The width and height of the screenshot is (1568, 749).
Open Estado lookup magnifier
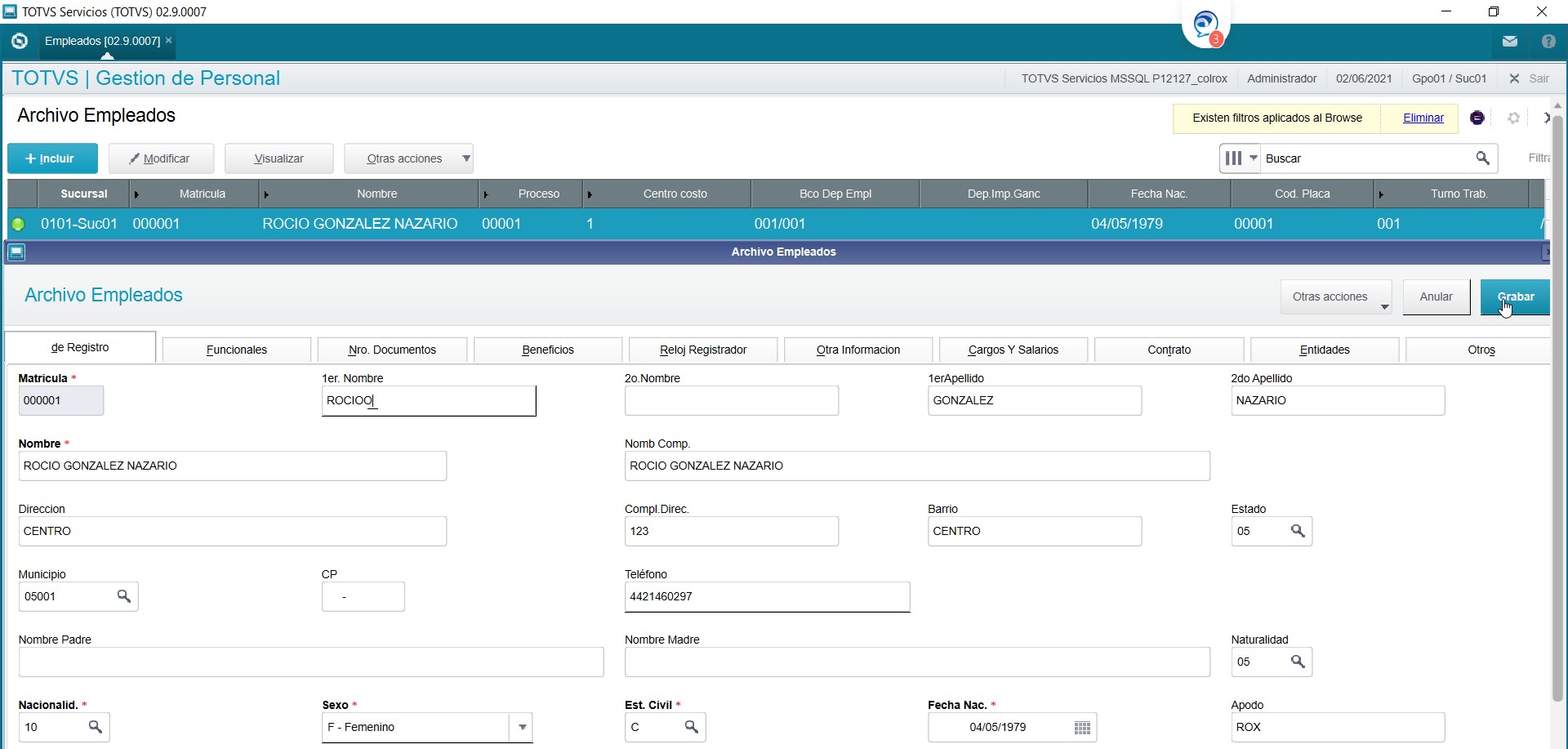pos(1298,531)
